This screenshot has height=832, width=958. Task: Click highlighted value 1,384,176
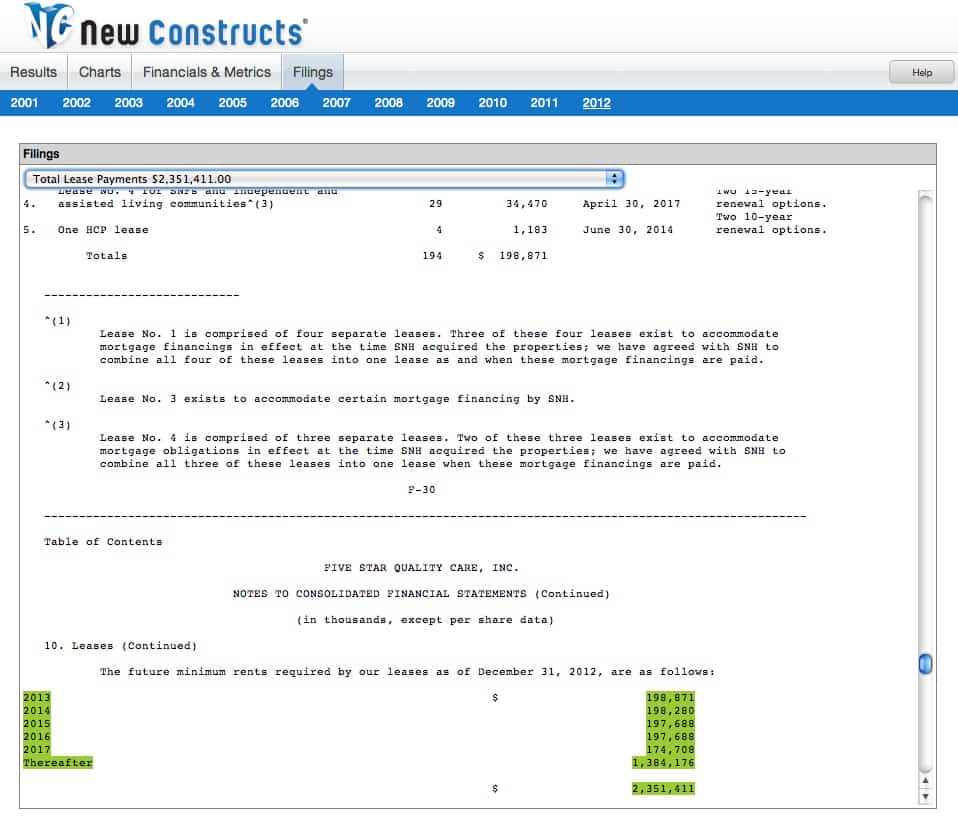663,762
